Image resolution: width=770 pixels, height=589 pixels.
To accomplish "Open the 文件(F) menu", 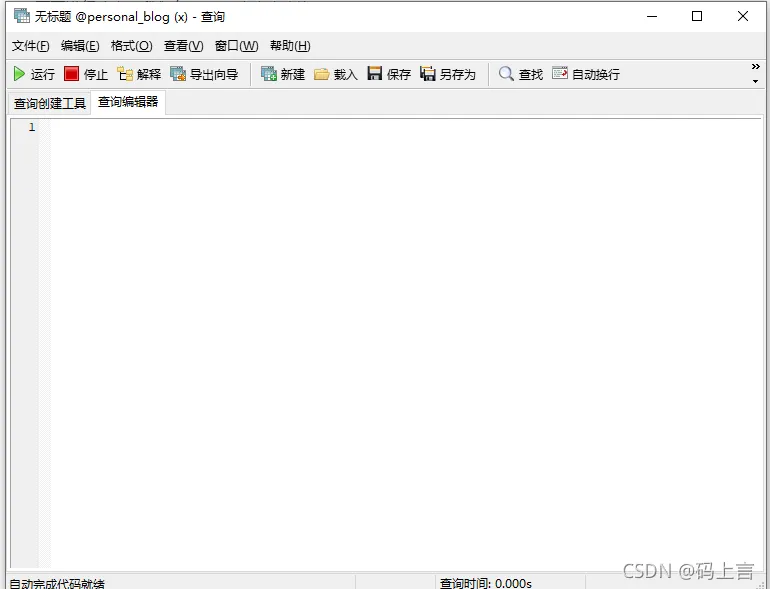I will [30, 46].
